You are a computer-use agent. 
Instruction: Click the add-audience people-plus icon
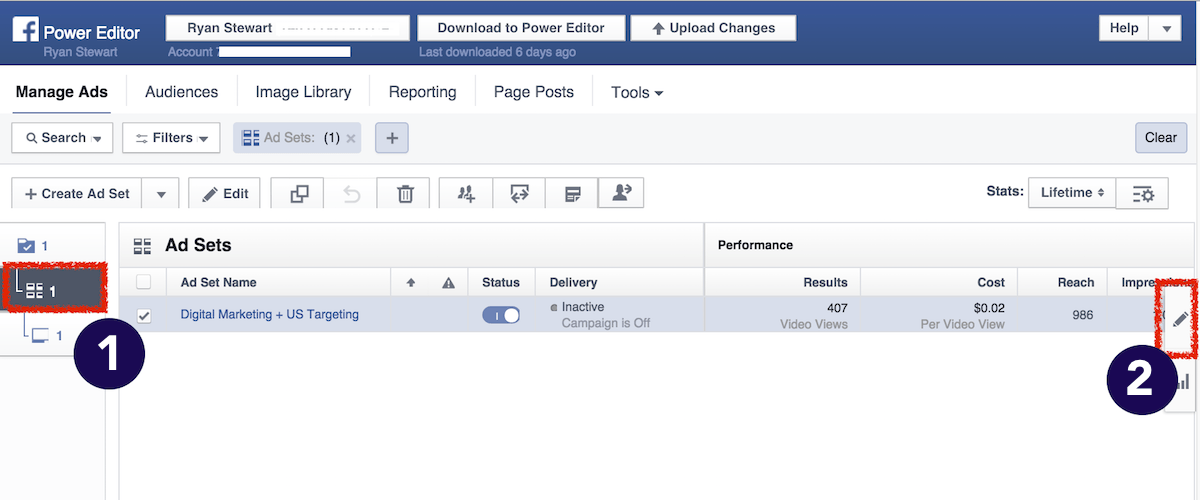click(466, 194)
